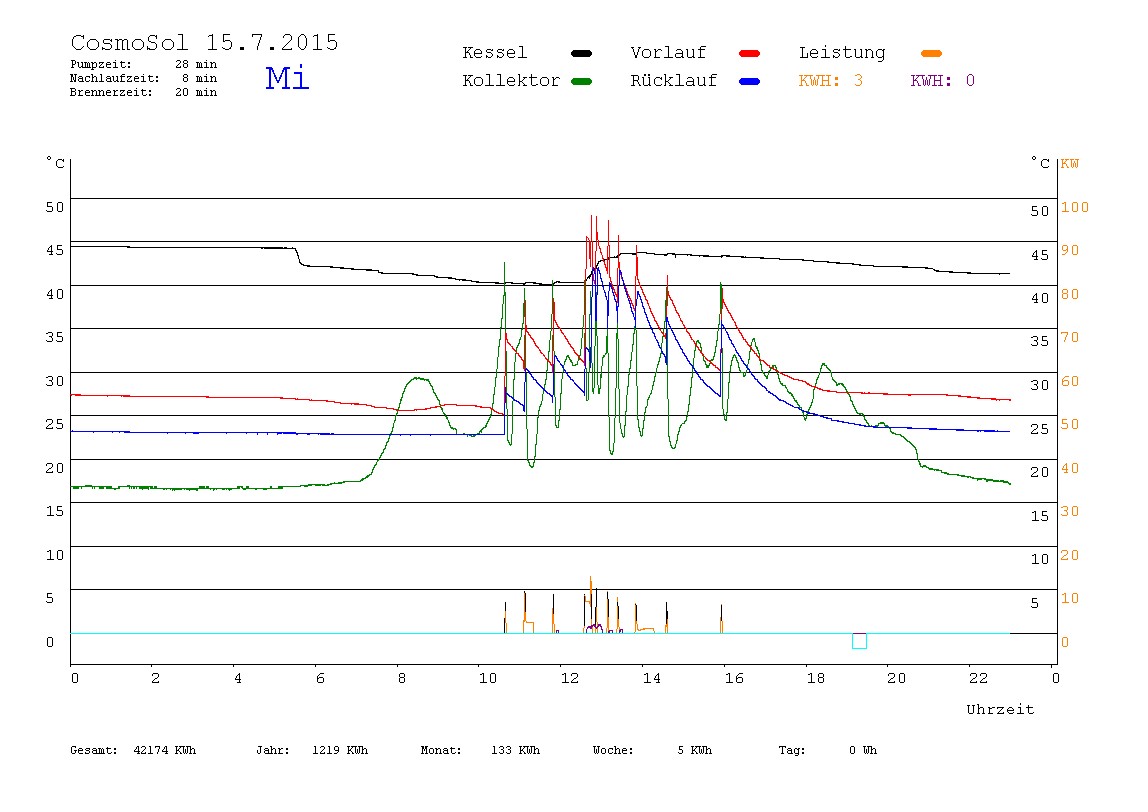This screenshot has width=1148, height=812.
Task: Click the Gesamt 42174 KWh value
Action: 164,750
